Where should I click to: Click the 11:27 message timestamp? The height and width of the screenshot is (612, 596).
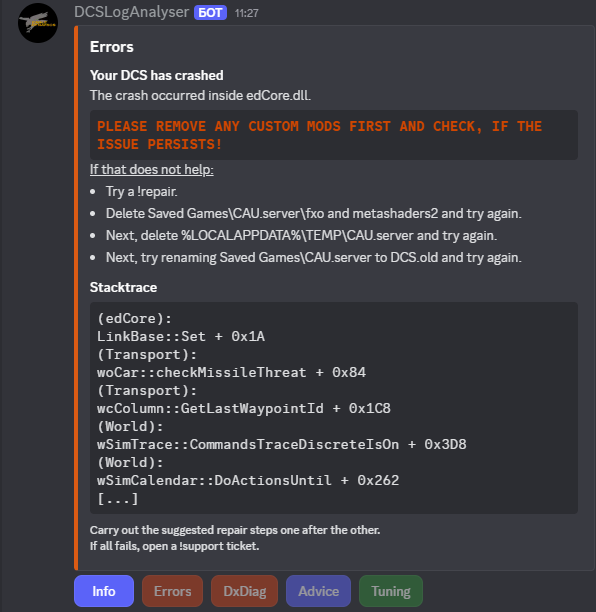246,13
